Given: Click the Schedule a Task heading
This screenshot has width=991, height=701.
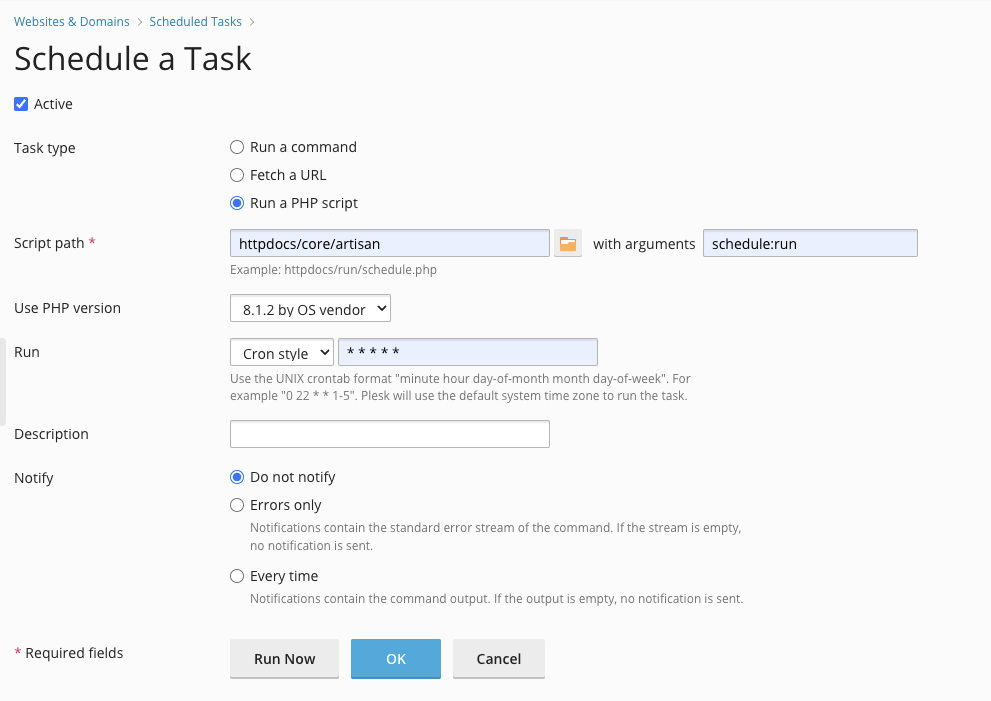Looking at the screenshot, I should 133,59.
